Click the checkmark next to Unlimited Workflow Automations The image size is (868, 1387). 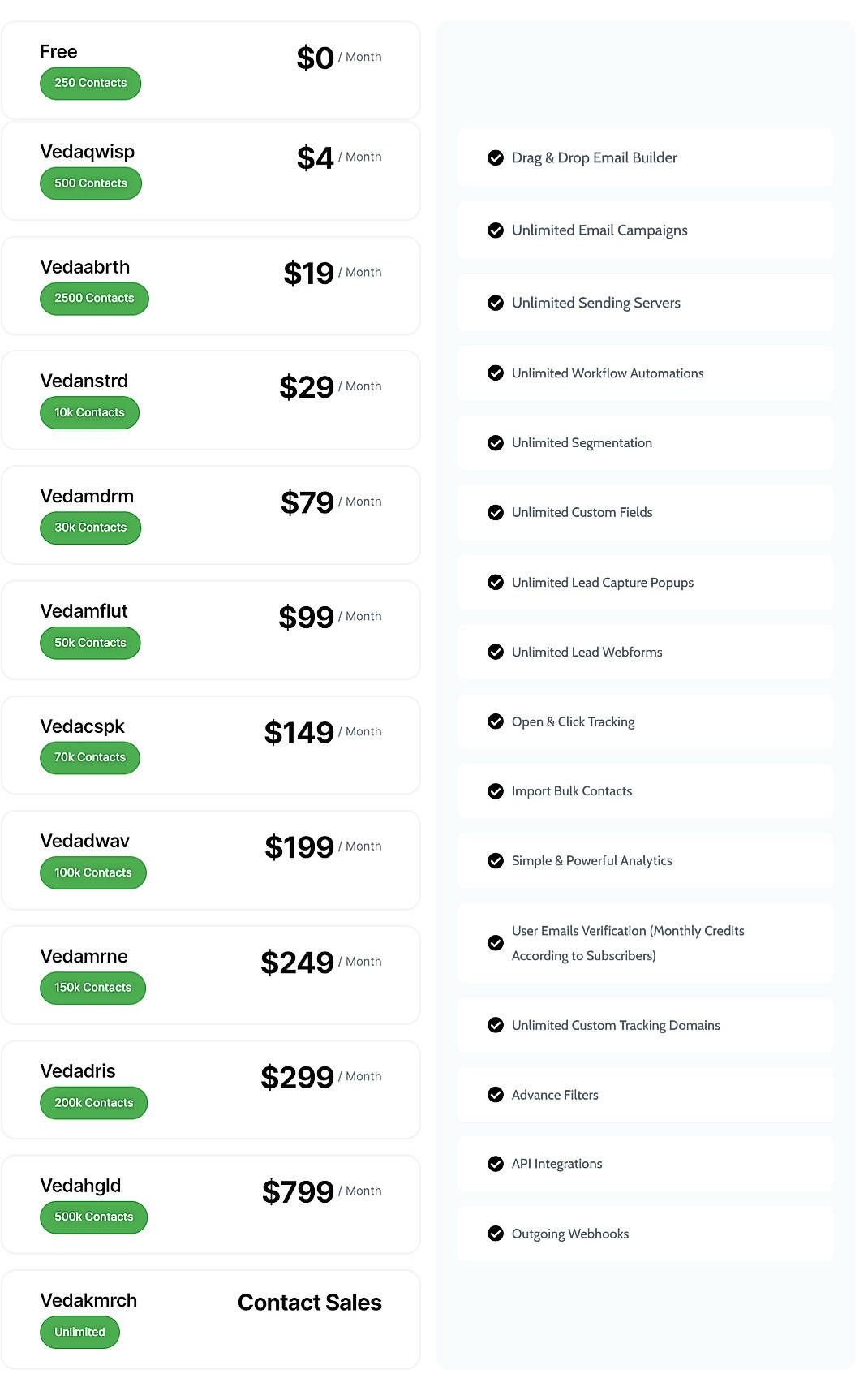point(495,373)
